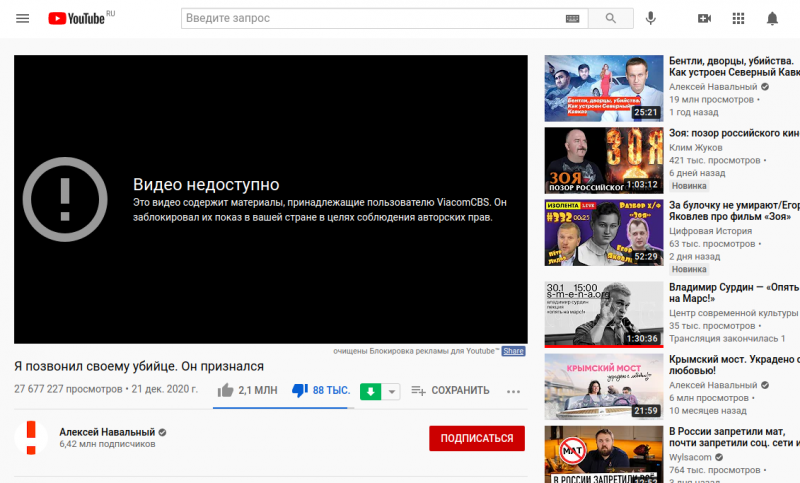
Task: Show notifications bell
Action: click(772, 18)
